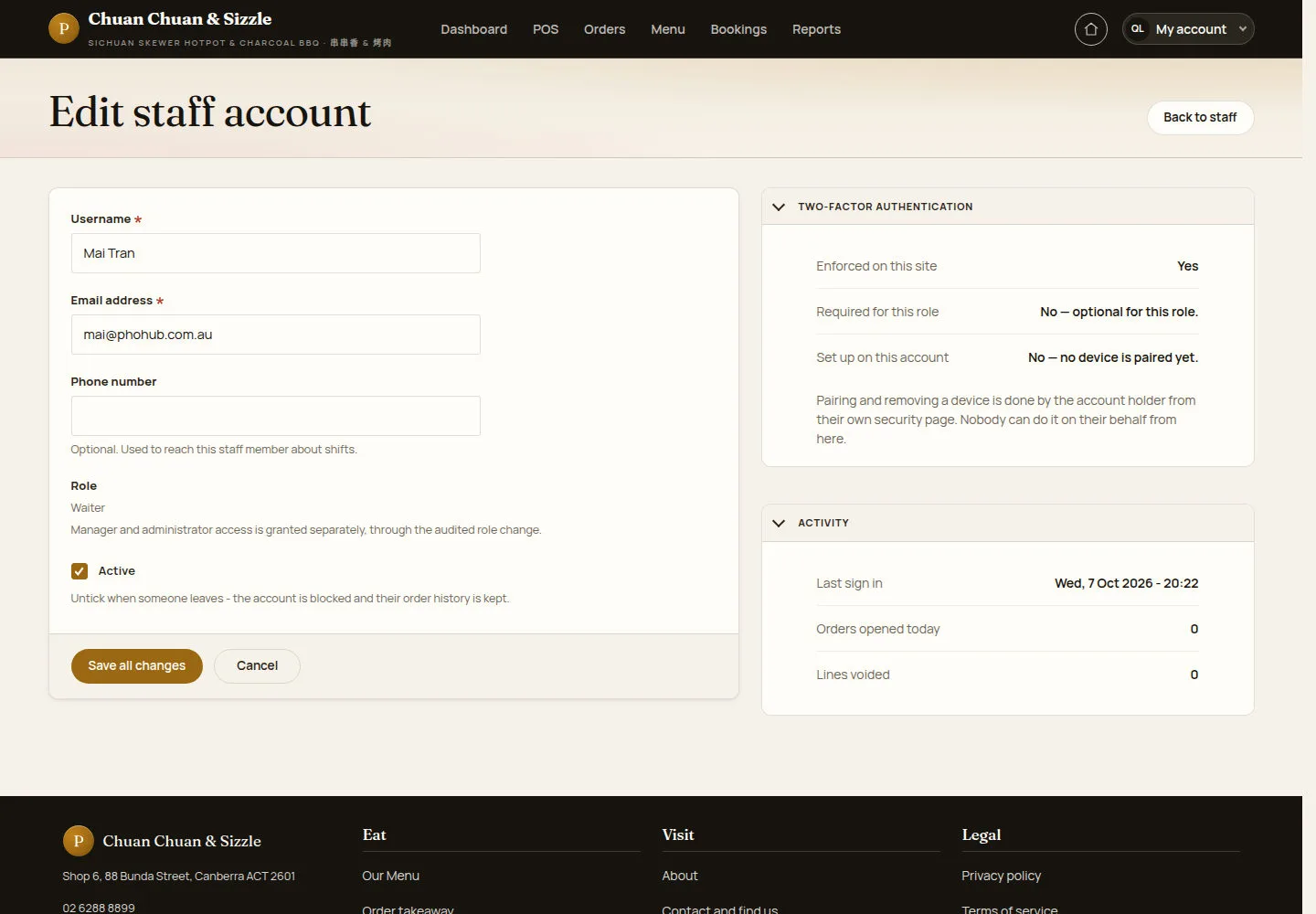Click the footer phone number '02 6288 8899'
This screenshot has width=1316, height=914.
coord(99,908)
